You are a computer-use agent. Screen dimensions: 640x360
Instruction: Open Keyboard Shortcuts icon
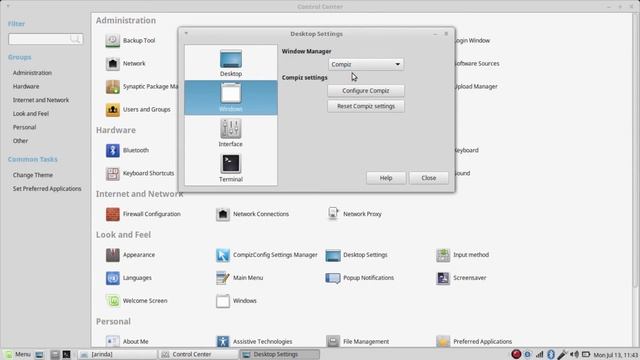(x=112, y=173)
